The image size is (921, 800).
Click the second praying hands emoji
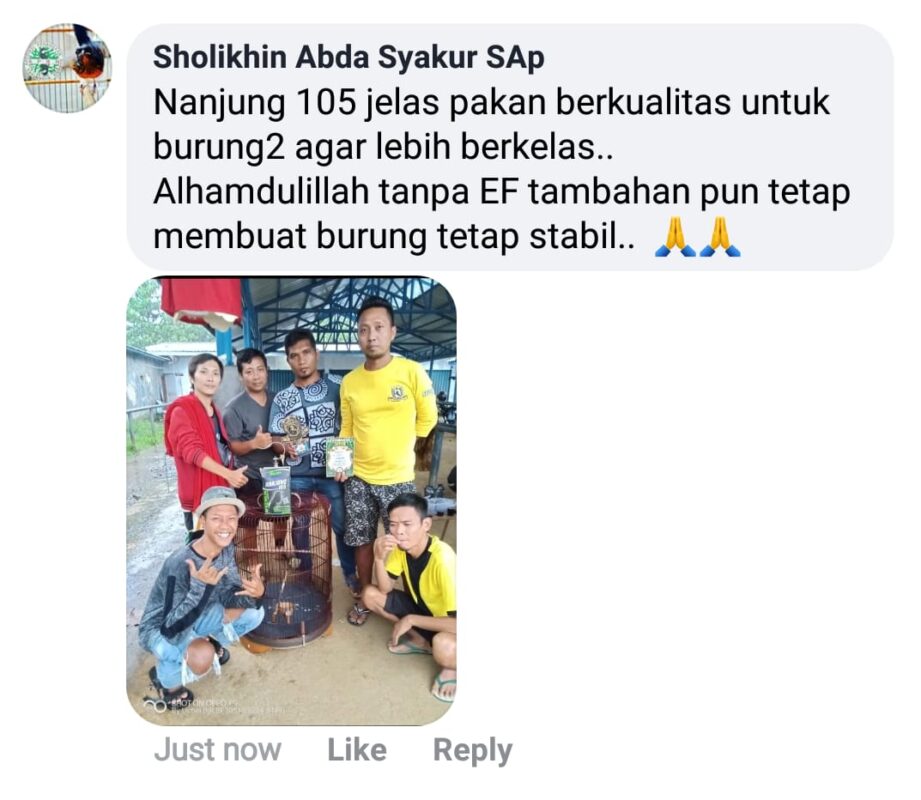pos(720,237)
